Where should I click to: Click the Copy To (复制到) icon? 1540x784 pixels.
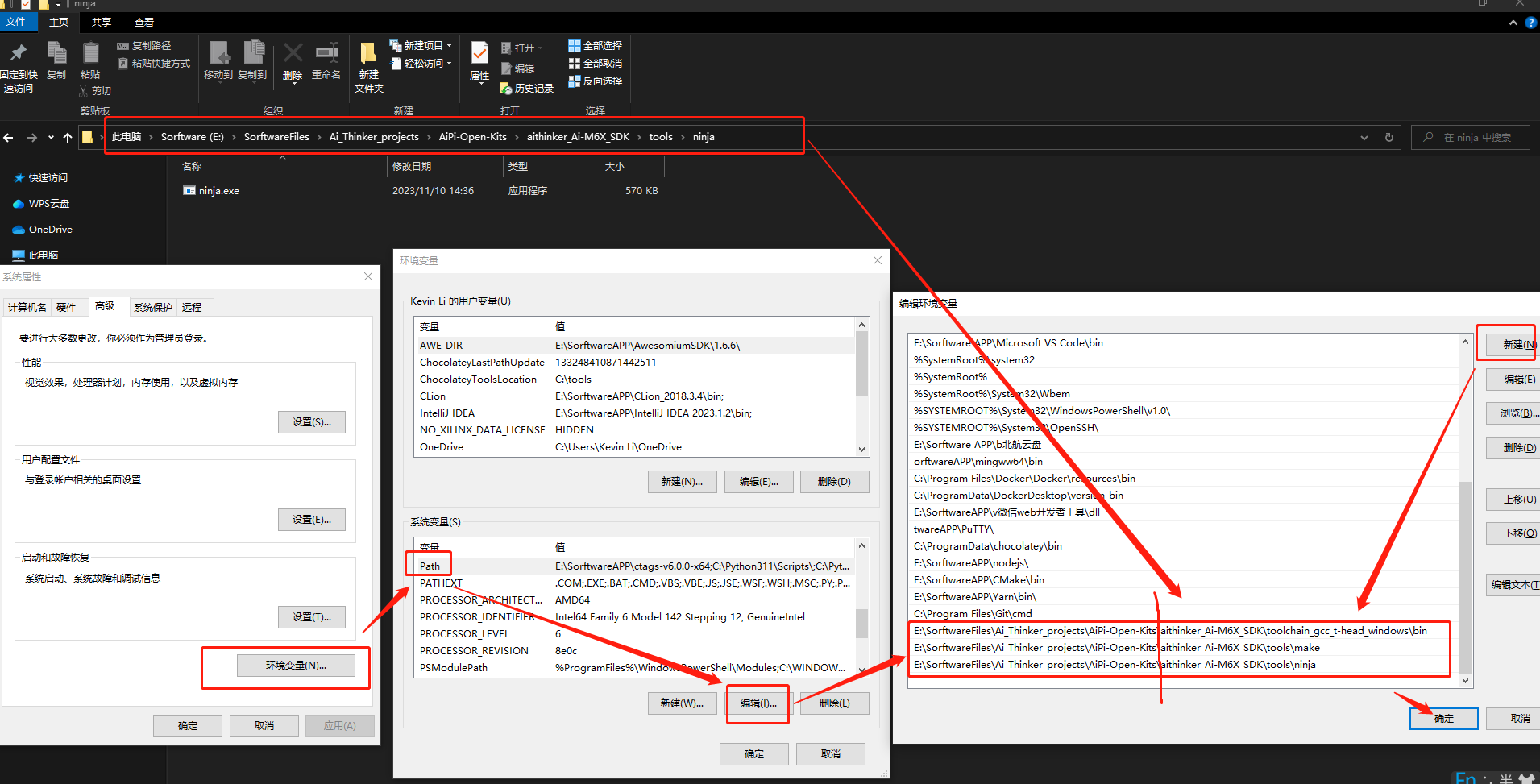point(253,53)
